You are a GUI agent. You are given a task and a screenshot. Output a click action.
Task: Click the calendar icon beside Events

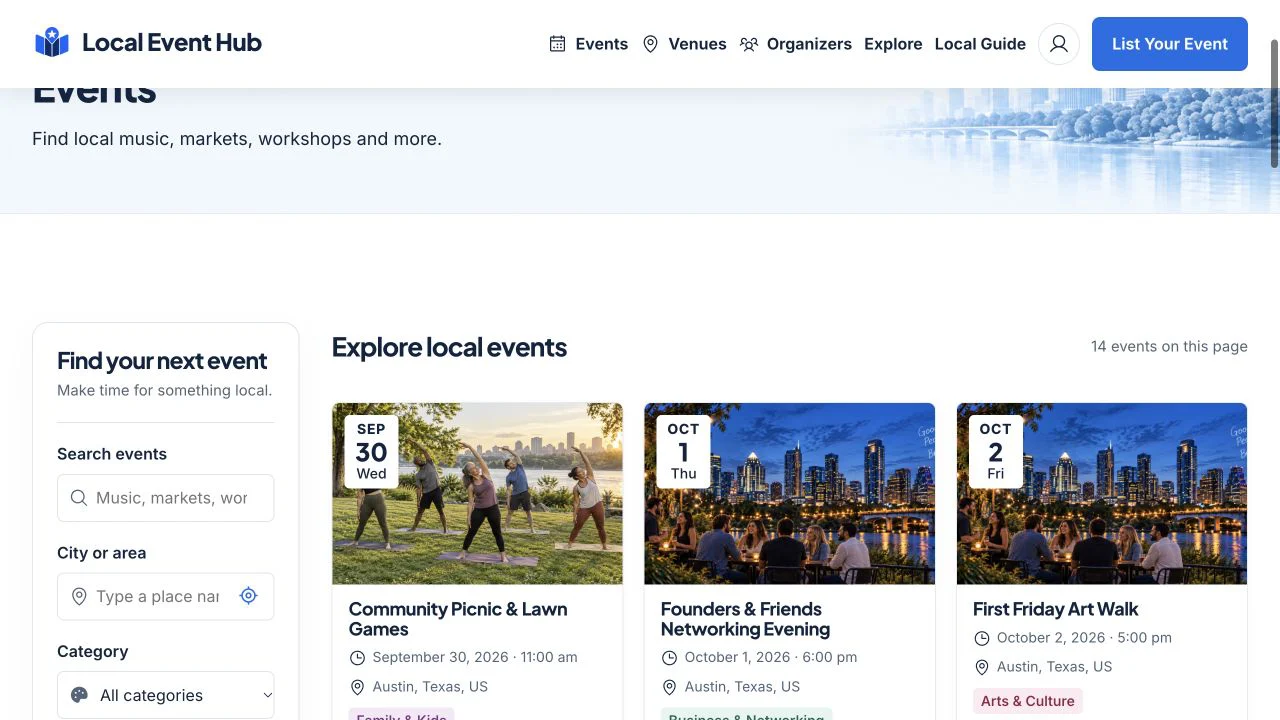[557, 44]
